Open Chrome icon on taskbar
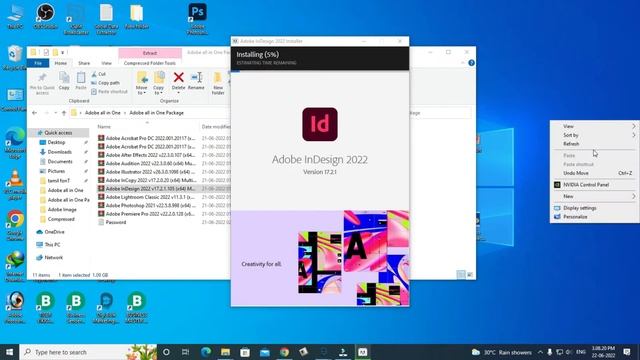The height and width of the screenshot is (360, 640). click(x=284, y=352)
